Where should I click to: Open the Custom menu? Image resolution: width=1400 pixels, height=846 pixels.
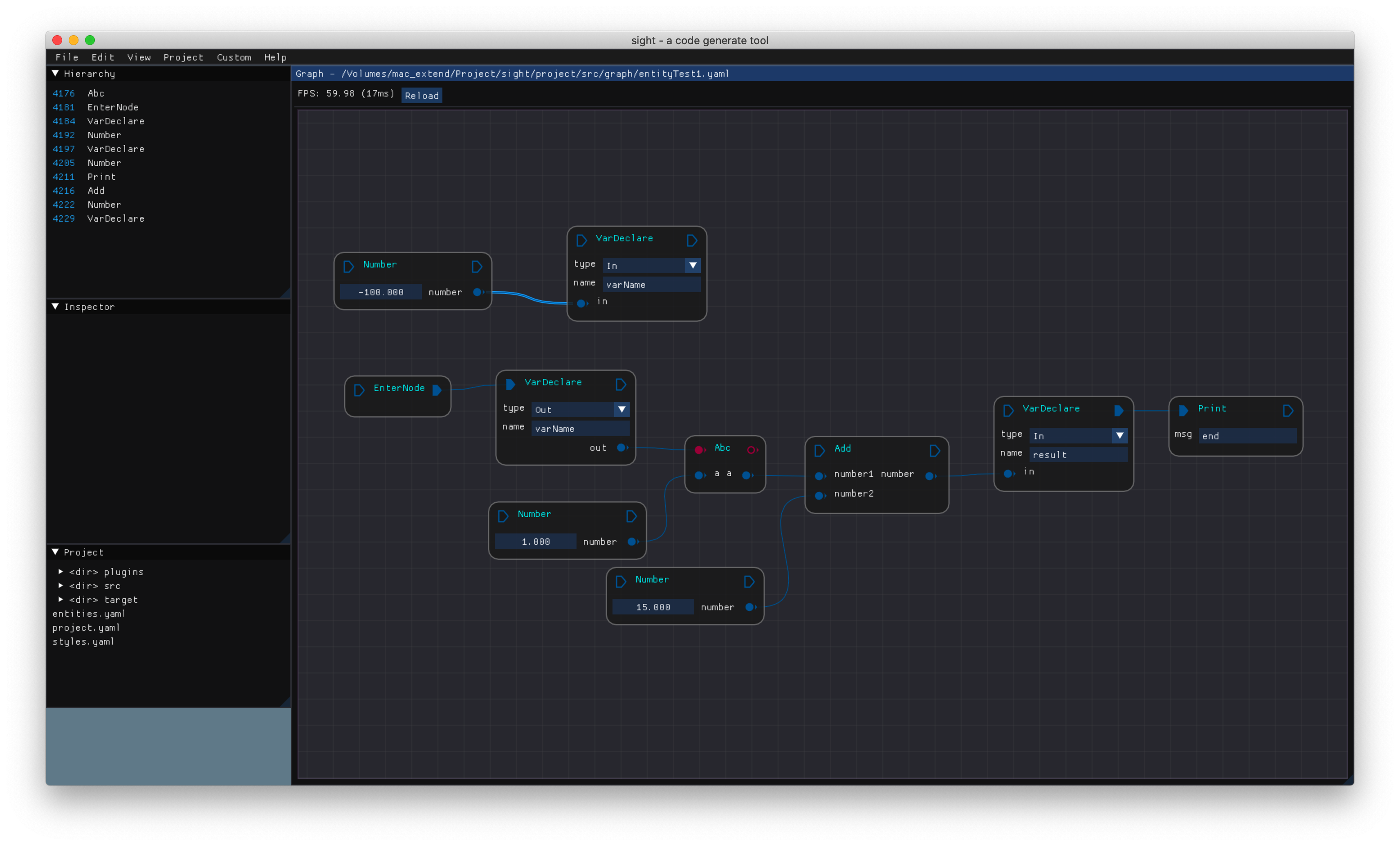click(x=233, y=57)
